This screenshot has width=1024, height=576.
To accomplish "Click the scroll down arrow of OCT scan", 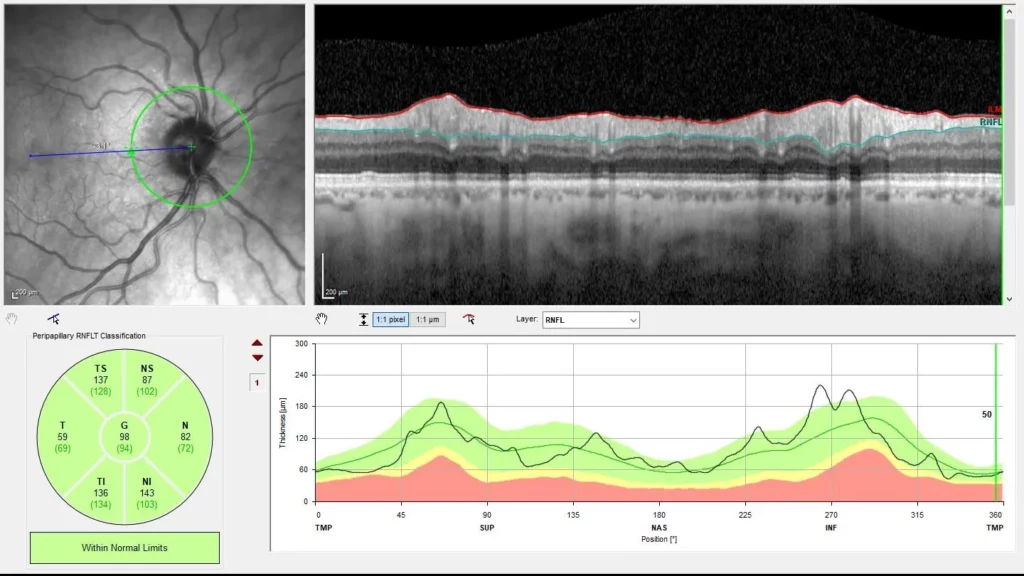I will (x=1009, y=299).
